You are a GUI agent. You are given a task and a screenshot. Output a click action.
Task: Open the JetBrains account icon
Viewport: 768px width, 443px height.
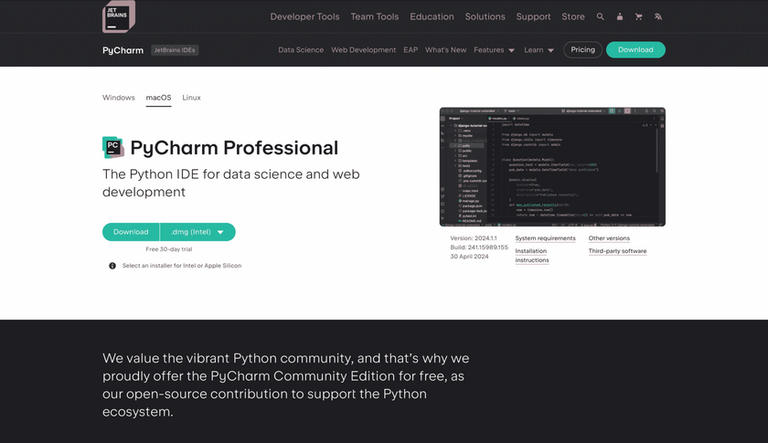(x=619, y=17)
